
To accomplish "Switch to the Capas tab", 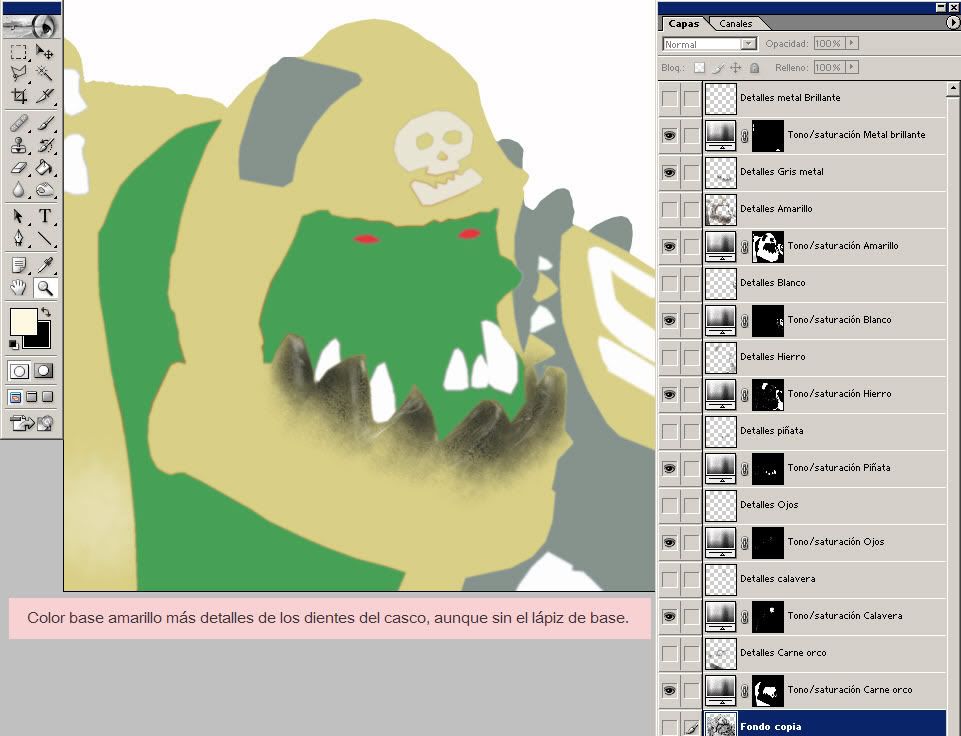I will 683,24.
